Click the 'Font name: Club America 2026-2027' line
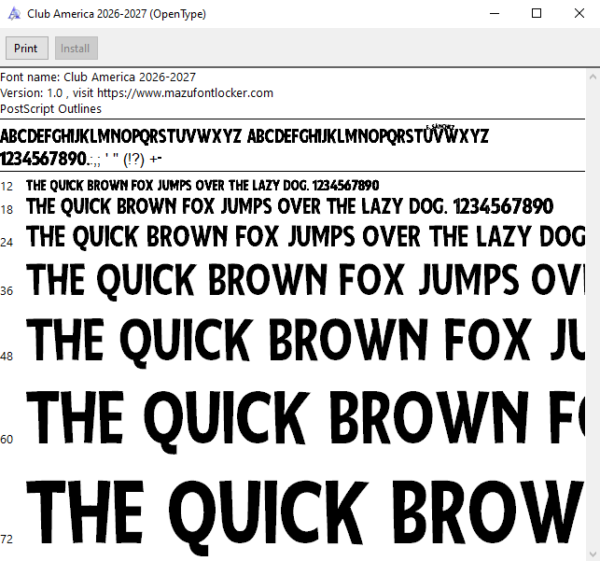Screen dimensions: 600x561 click(x=98, y=77)
